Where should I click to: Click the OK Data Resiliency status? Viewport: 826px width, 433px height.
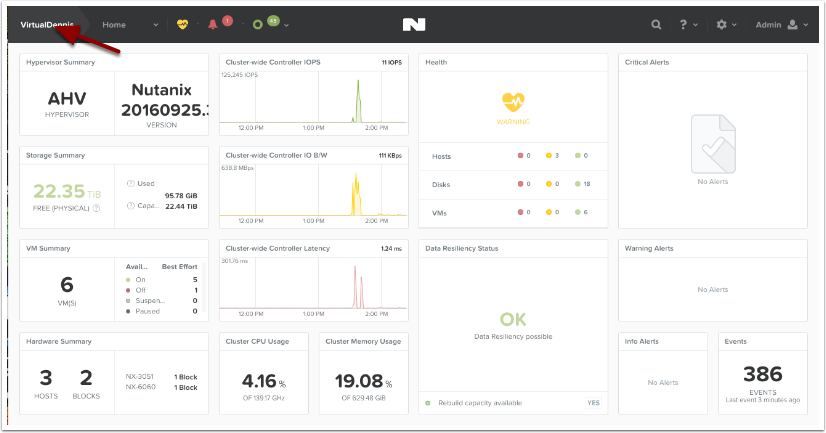tap(512, 320)
